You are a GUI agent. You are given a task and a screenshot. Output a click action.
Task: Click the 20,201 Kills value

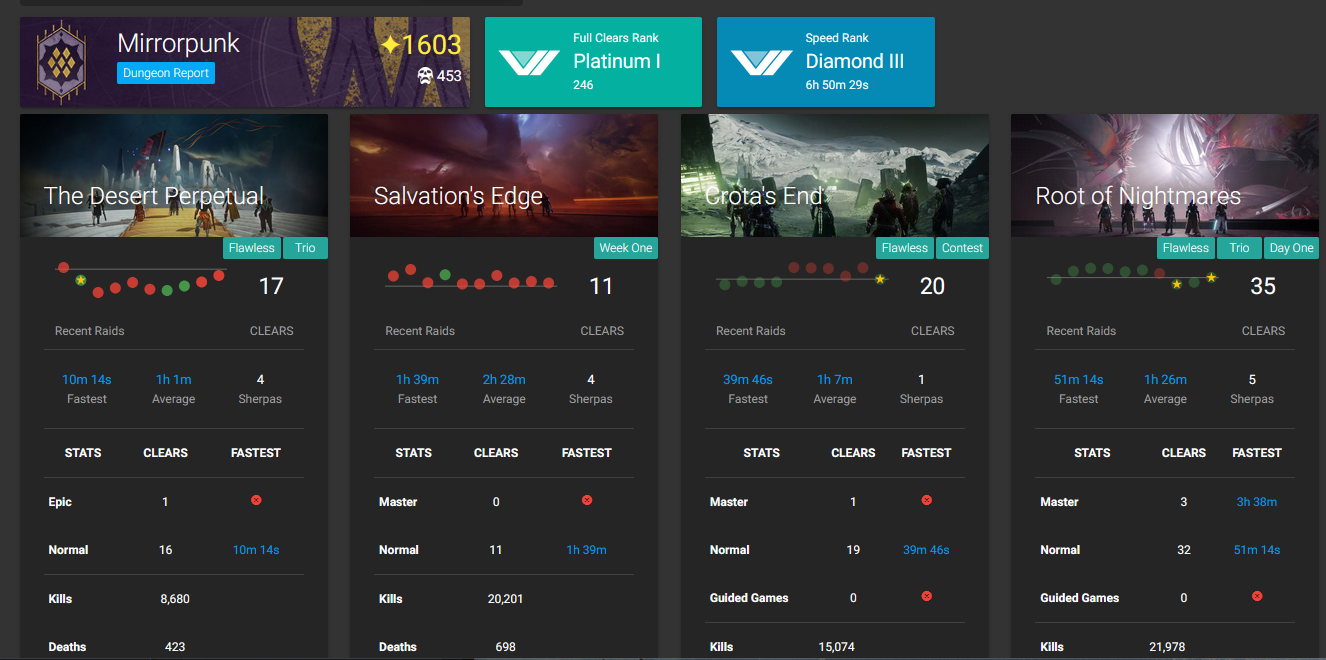point(506,599)
